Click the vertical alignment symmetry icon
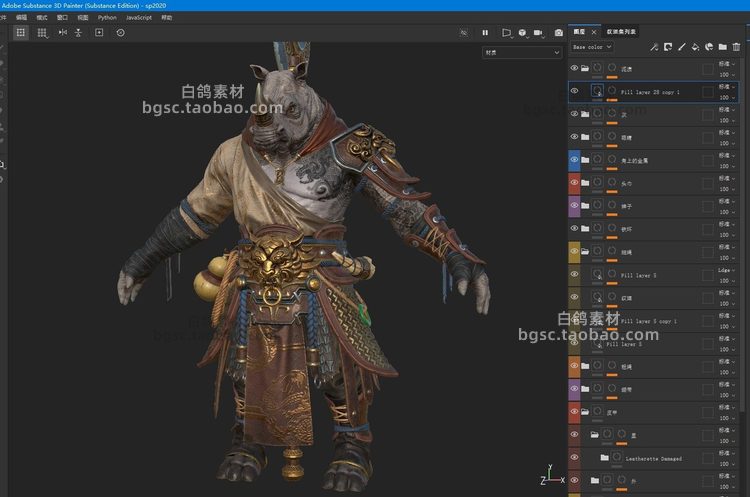Viewport: 750px width, 497px height. (78, 33)
